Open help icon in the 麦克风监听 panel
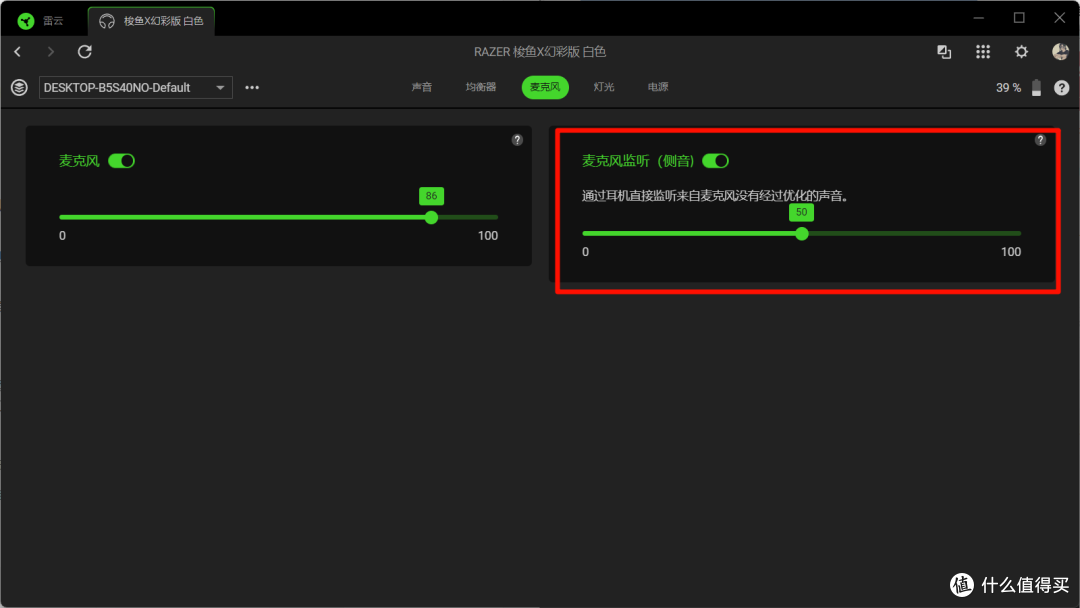The width and height of the screenshot is (1080, 608). click(1040, 140)
